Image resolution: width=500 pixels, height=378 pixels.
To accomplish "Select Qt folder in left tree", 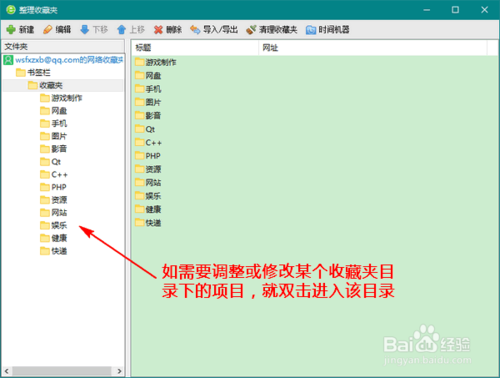I will click(x=50, y=162).
